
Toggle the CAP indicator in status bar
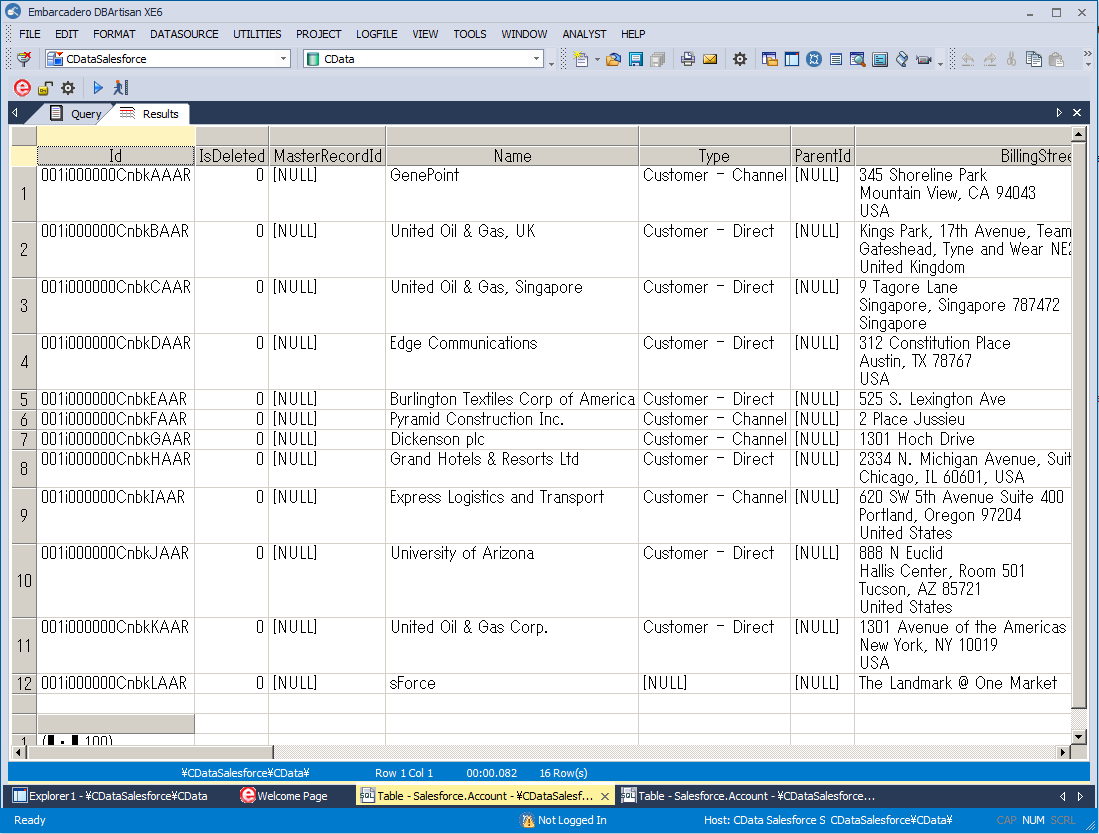pyautogui.click(x=1007, y=820)
